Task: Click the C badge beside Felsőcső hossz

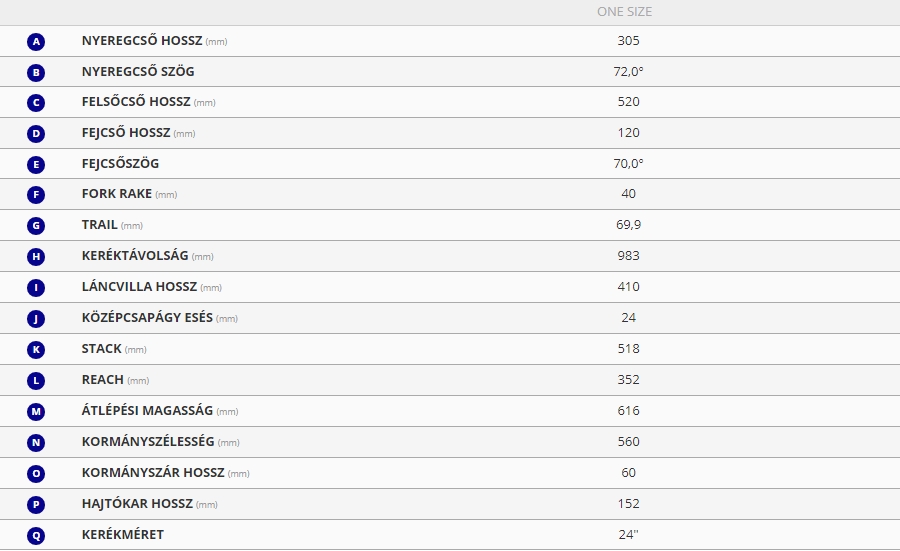Action: (36, 103)
